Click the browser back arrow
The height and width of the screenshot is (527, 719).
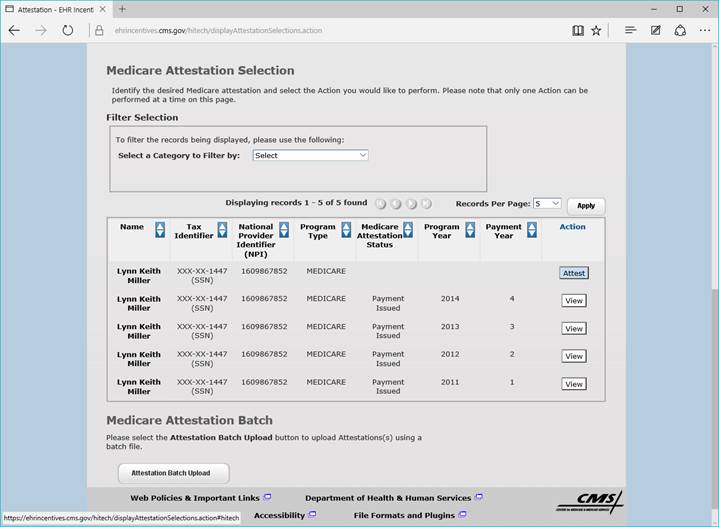pos(14,30)
